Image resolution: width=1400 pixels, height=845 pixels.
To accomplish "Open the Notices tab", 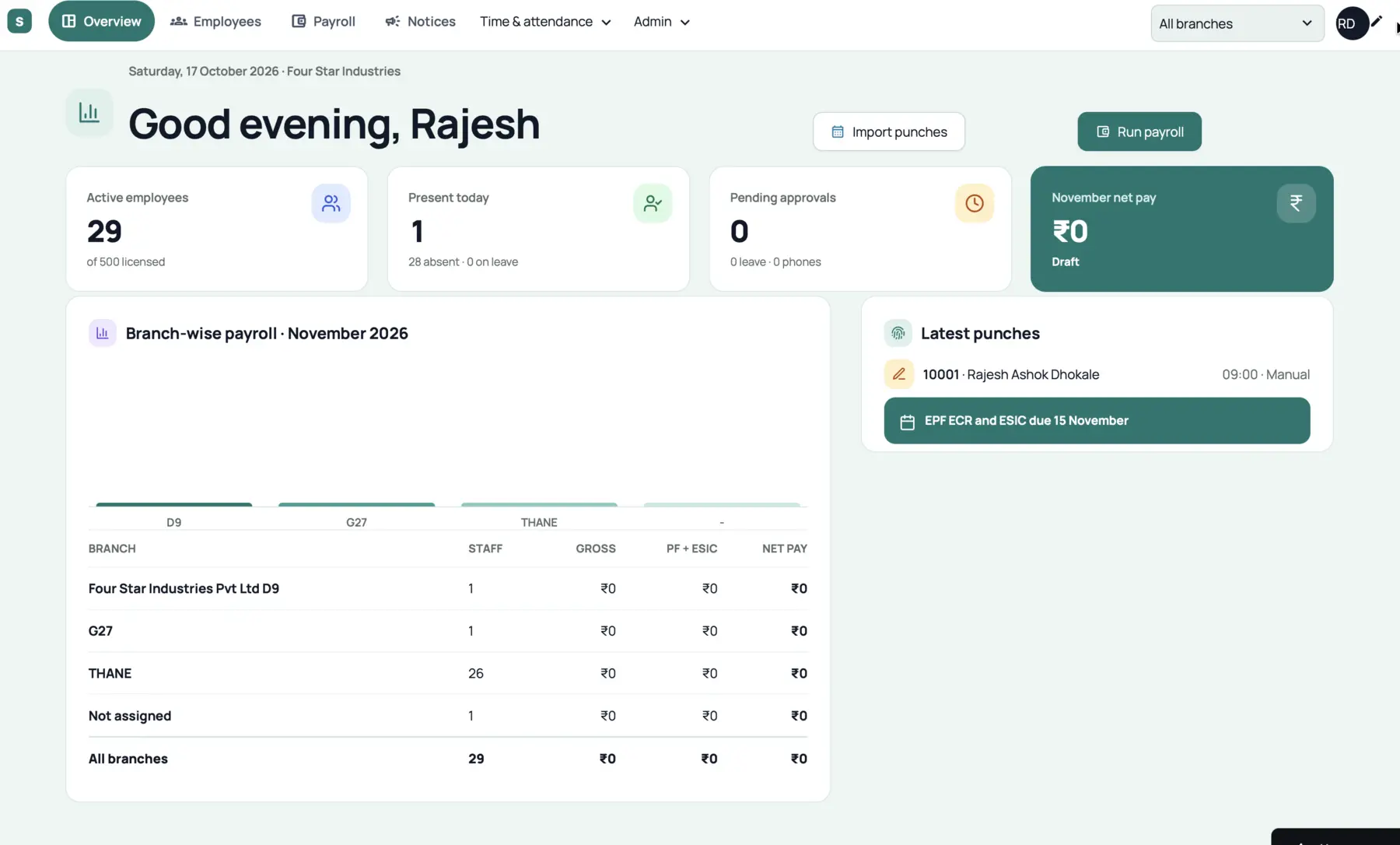I will (420, 21).
